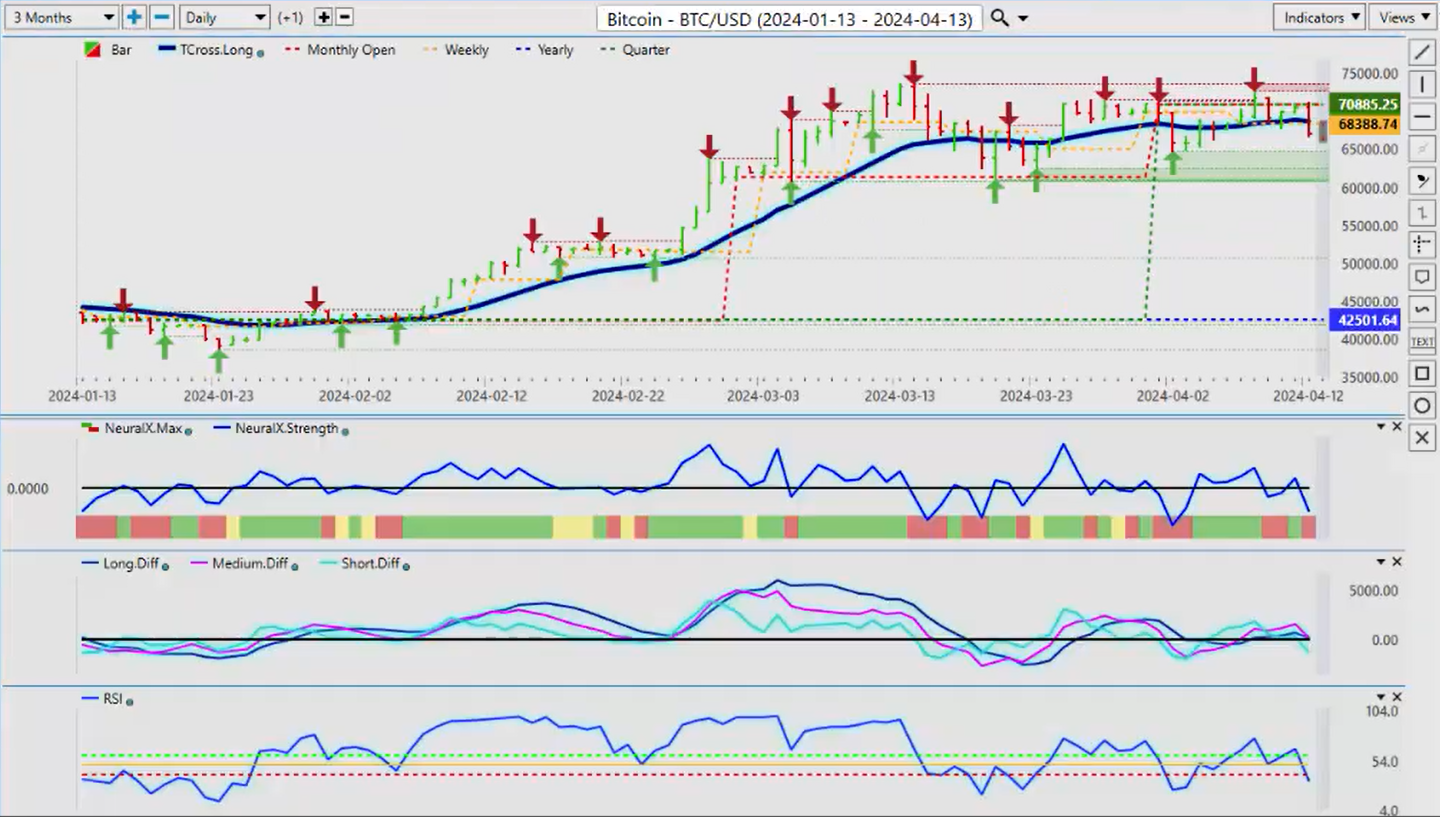The image size is (1440, 817).
Task: Select the step-line retracement tool
Action: pos(1422,213)
